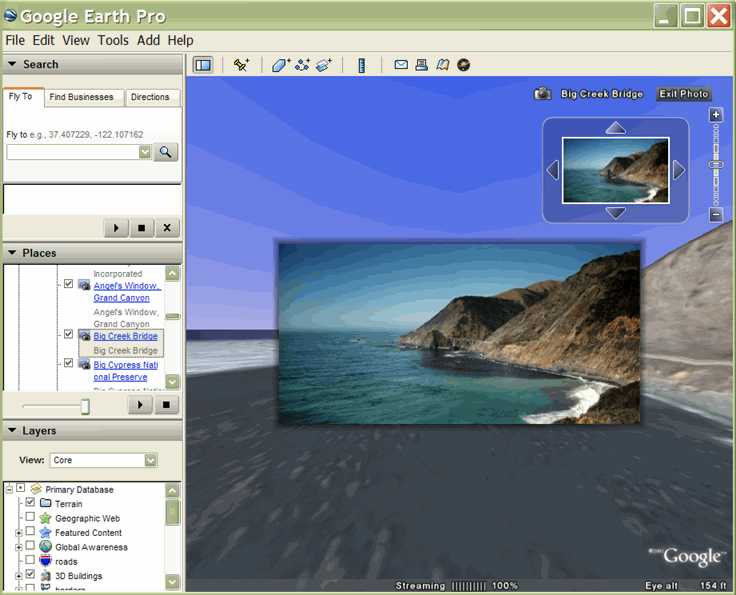Select the Add Polygon tool
The width and height of the screenshot is (736, 595).
280,65
